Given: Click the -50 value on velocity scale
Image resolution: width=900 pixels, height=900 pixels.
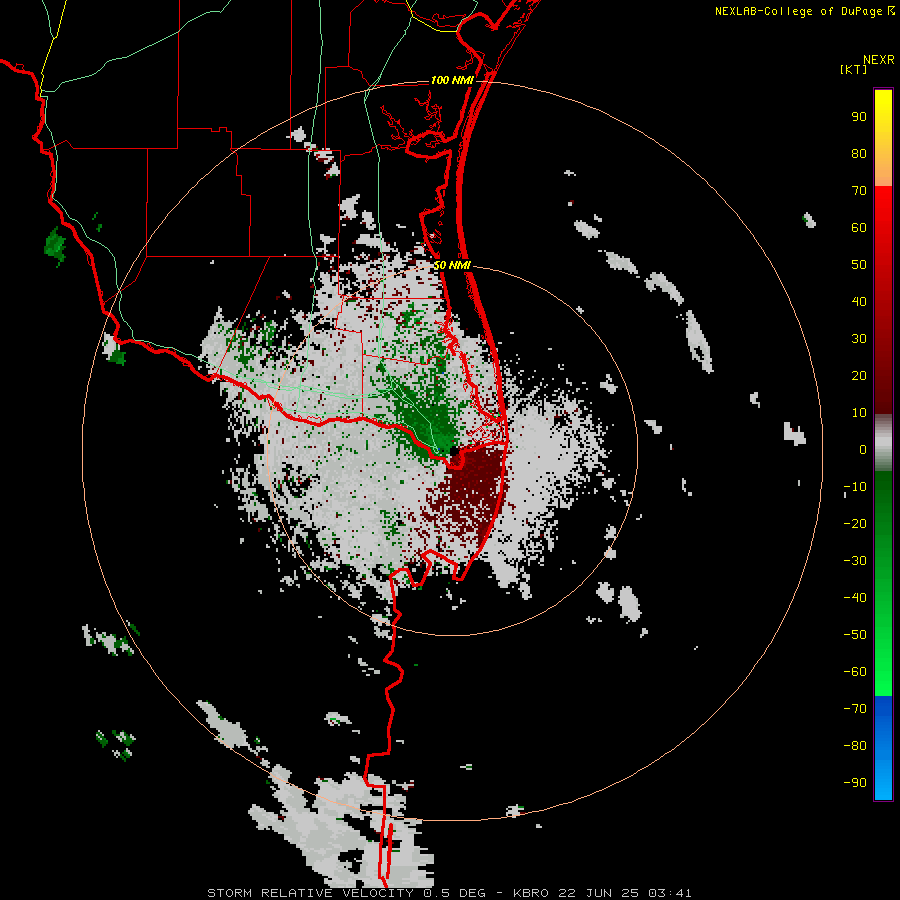Looking at the screenshot, I should point(855,635).
